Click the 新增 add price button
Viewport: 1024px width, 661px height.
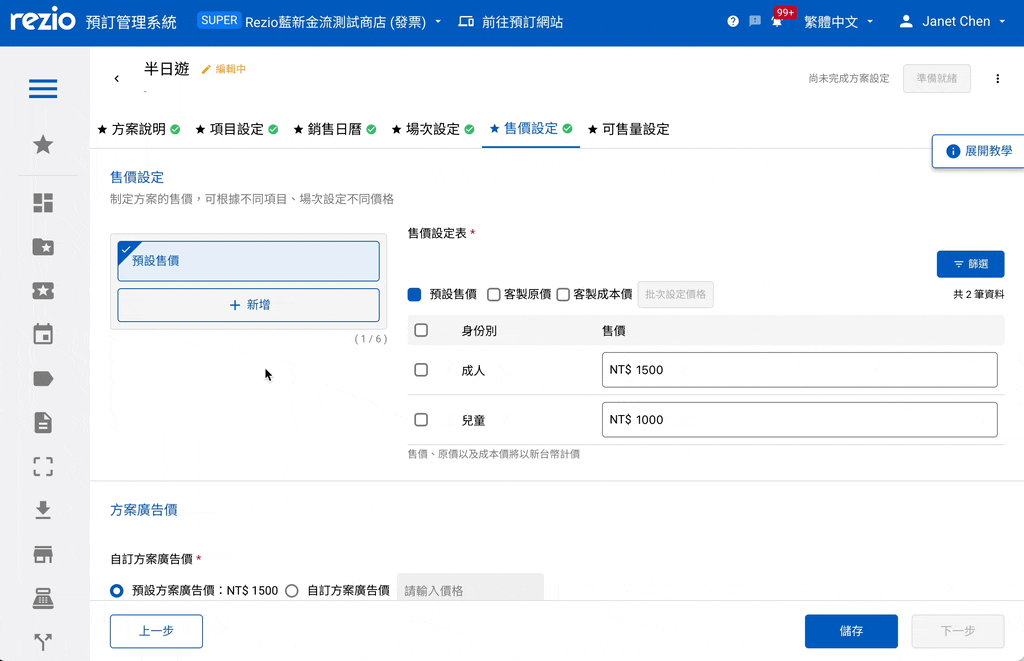click(248, 305)
